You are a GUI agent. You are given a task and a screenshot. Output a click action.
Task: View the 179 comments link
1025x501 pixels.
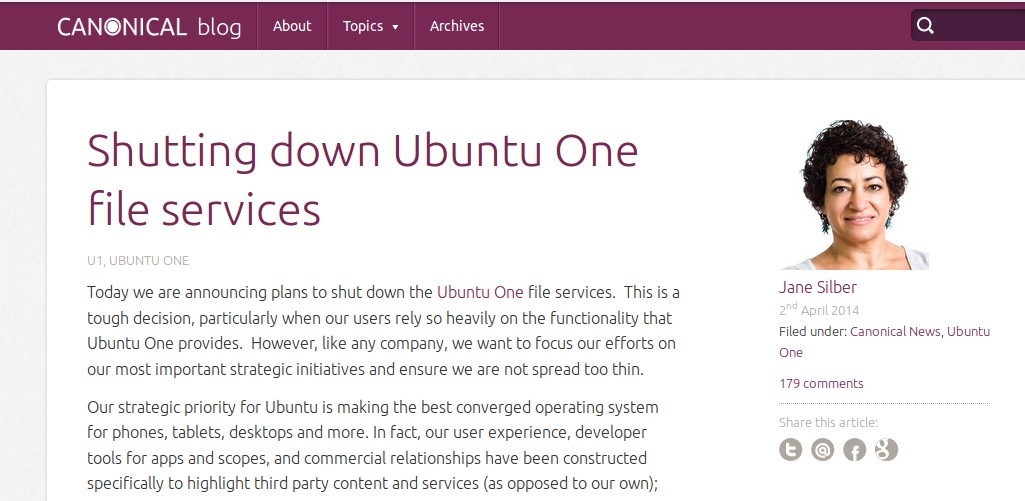pyautogui.click(x=821, y=383)
